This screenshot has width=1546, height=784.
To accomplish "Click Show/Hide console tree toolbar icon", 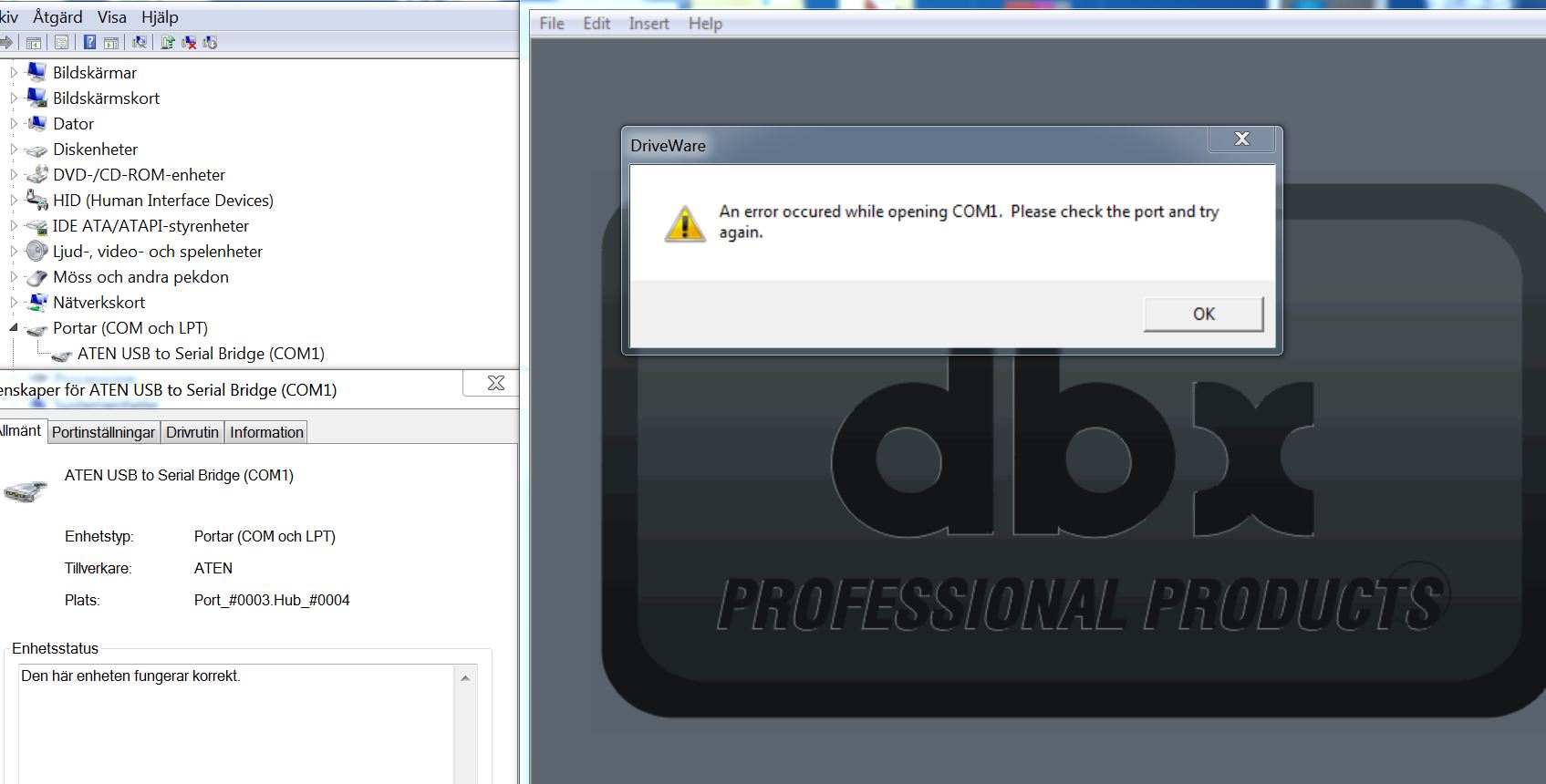I will click(34, 43).
